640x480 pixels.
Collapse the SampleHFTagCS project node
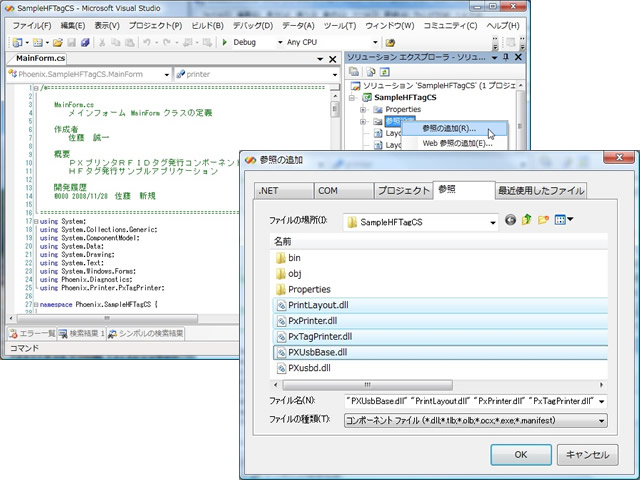click(x=351, y=98)
